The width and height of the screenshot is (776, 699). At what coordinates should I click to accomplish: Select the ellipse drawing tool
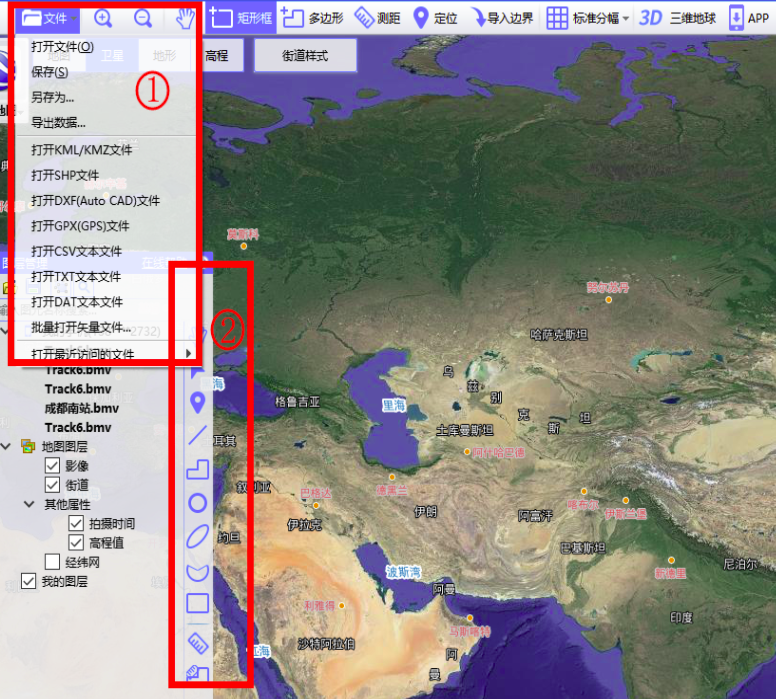[x=197, y=537]
